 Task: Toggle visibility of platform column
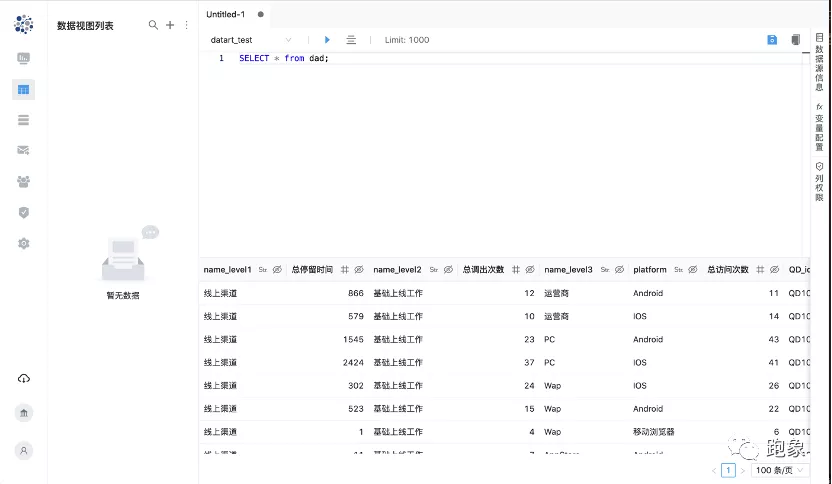pos(692,270)
